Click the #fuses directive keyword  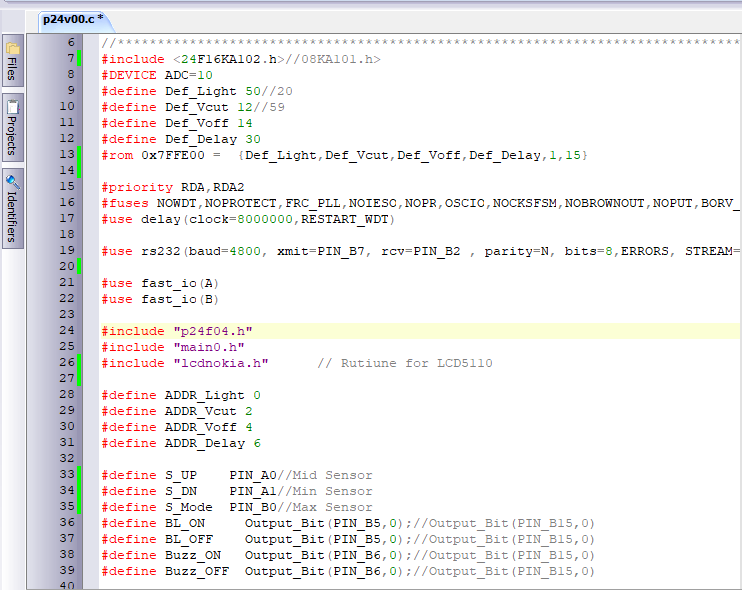point(125,203)
